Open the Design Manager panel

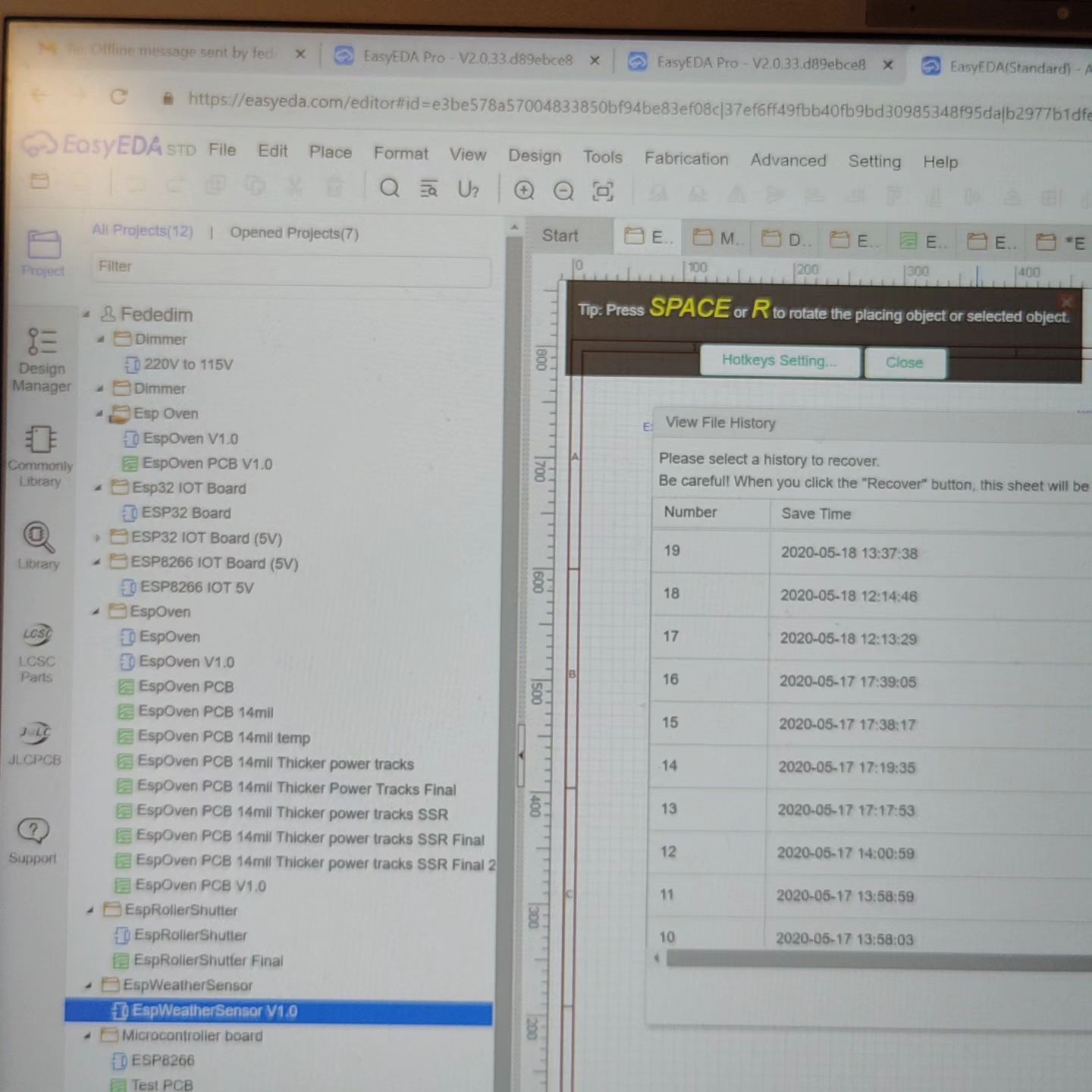pyautogui.click(x=42, y=359)
